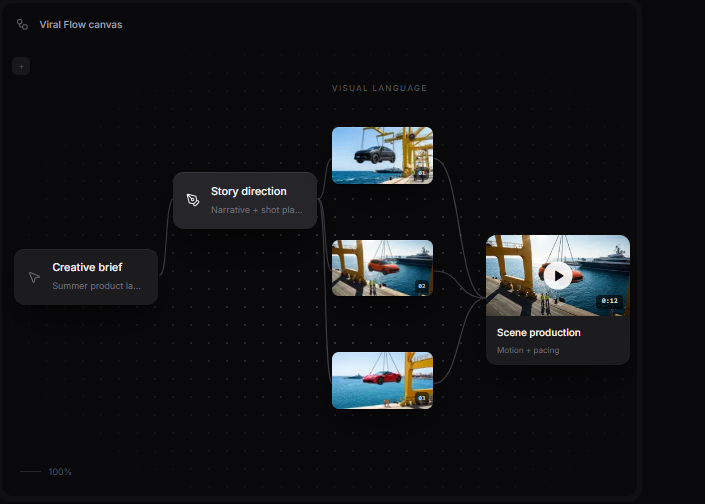The height and width of the screenshot is (504, 705).
Task: Open thumbnail 01 with black SUV
Action: tap(382, 156)
